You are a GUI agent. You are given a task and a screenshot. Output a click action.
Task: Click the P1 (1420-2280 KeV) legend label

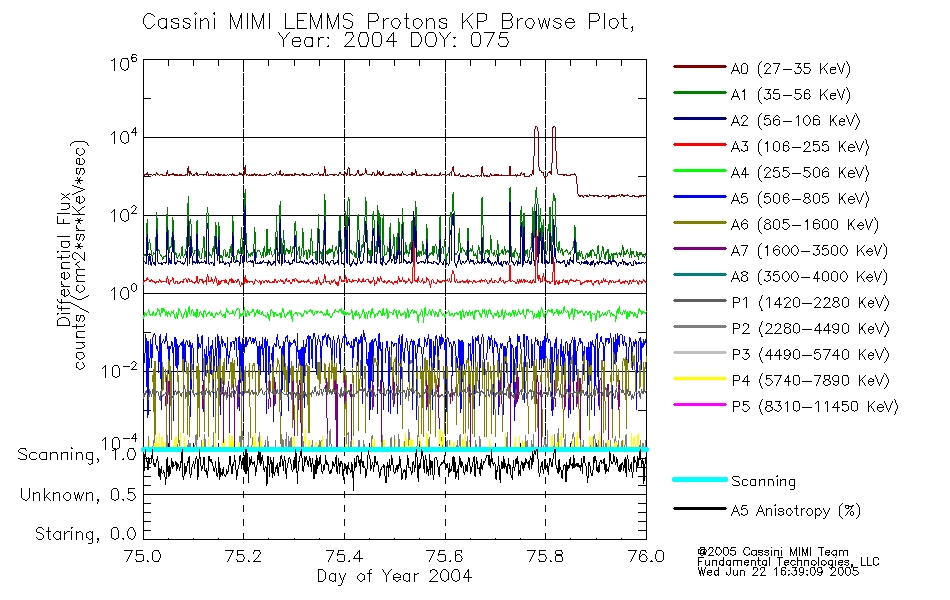click(810, 302)
